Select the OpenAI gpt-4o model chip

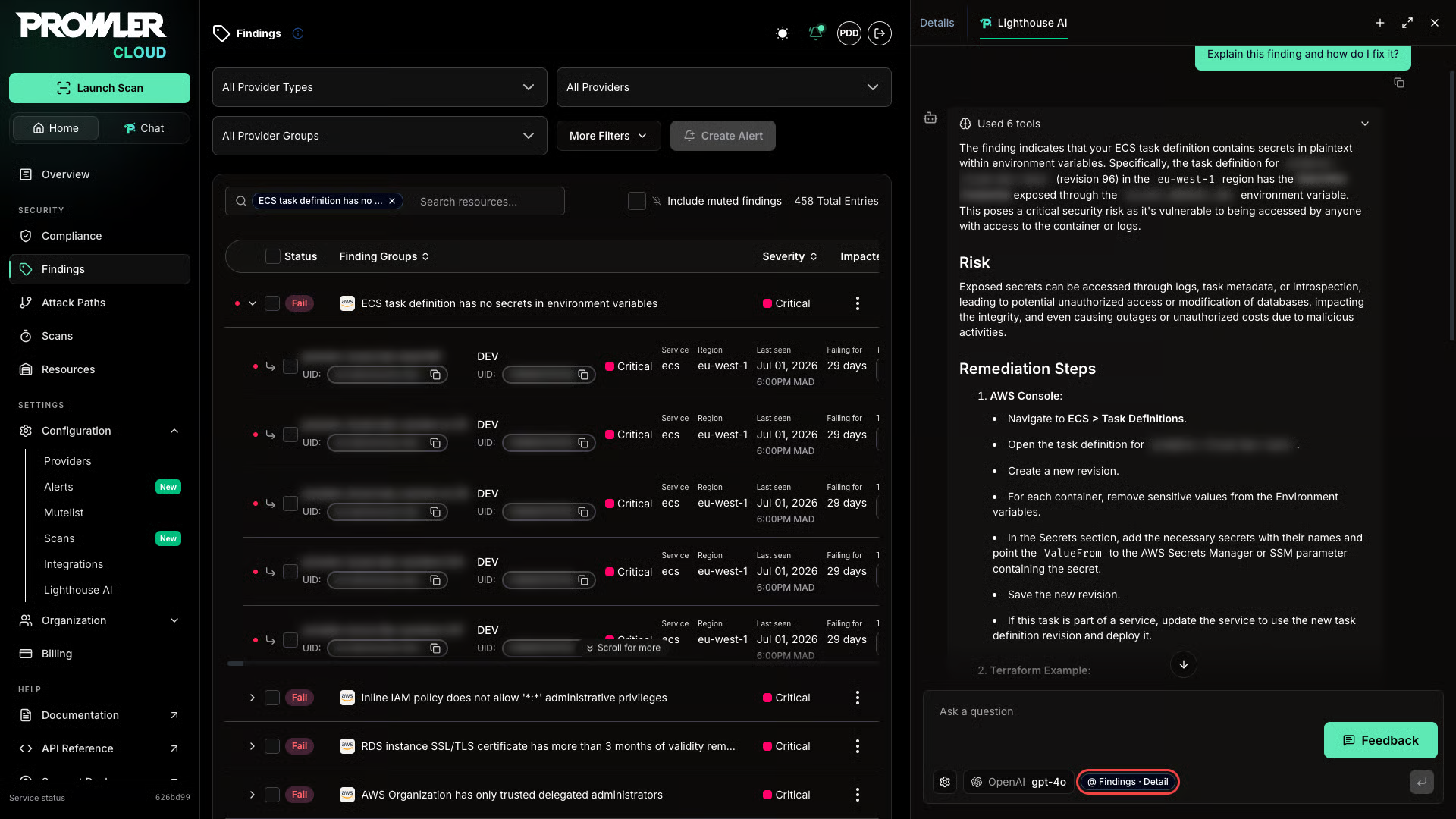pos(1018,782)
